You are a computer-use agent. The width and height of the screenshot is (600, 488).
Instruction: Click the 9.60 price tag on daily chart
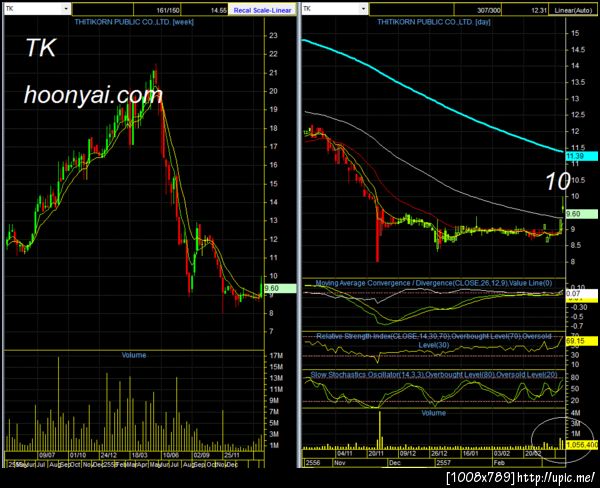coord(581,214)
